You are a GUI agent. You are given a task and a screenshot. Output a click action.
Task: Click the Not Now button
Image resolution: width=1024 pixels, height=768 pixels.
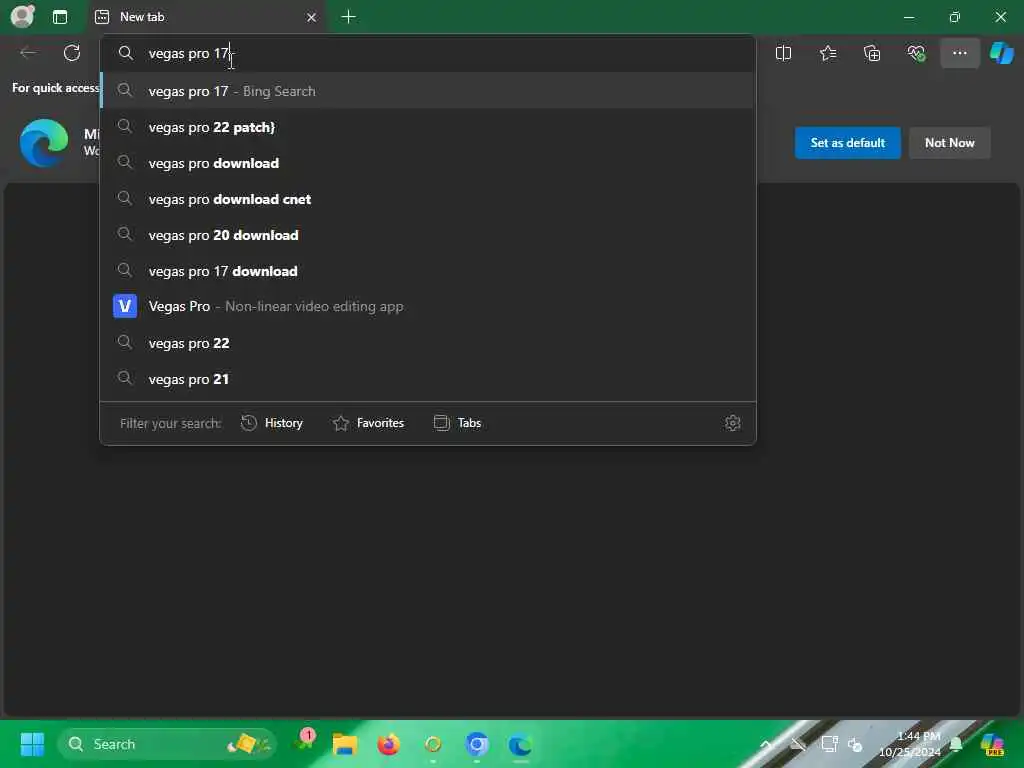pos(950,143)
